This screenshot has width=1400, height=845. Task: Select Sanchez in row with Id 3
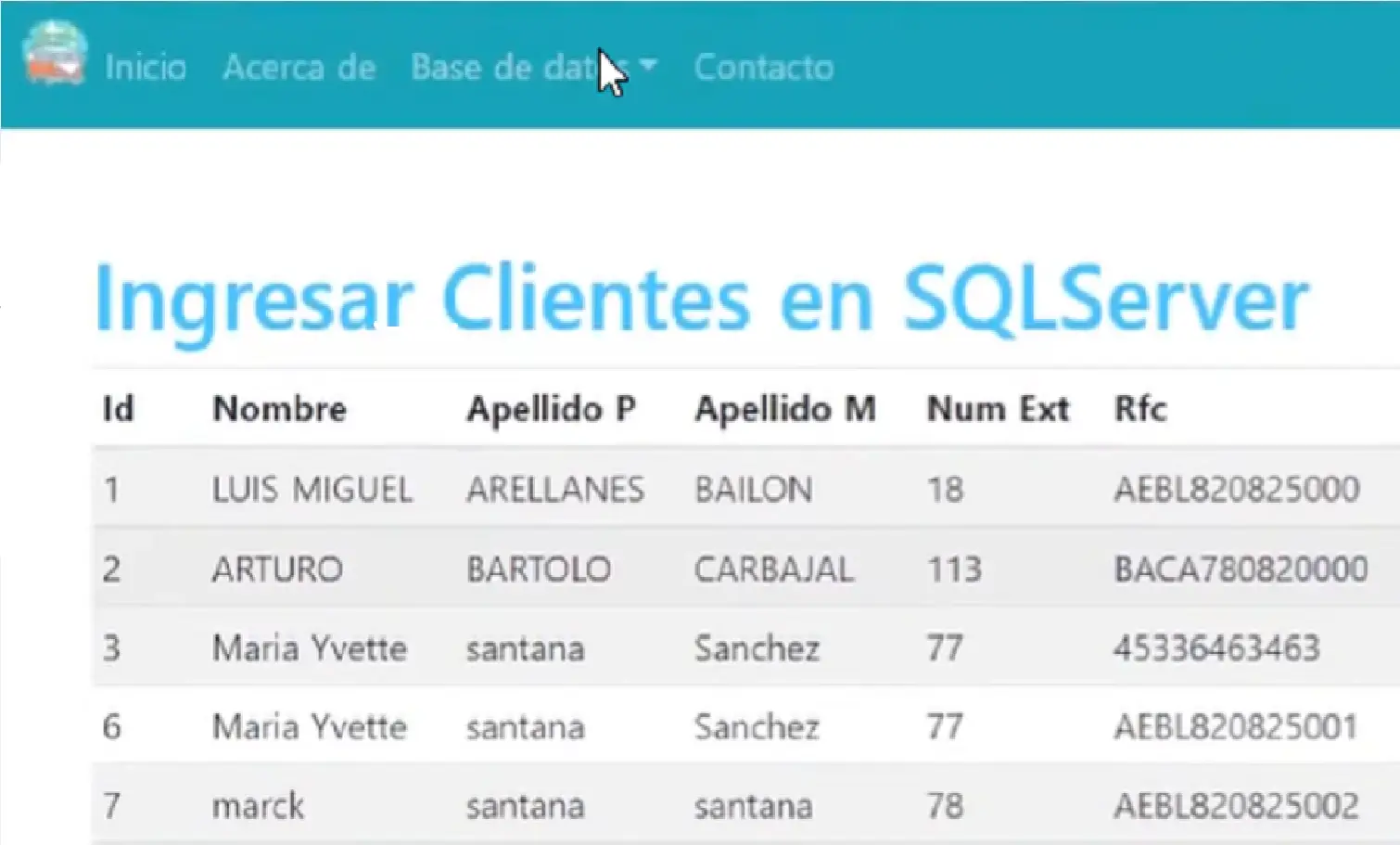click(757, 647)
